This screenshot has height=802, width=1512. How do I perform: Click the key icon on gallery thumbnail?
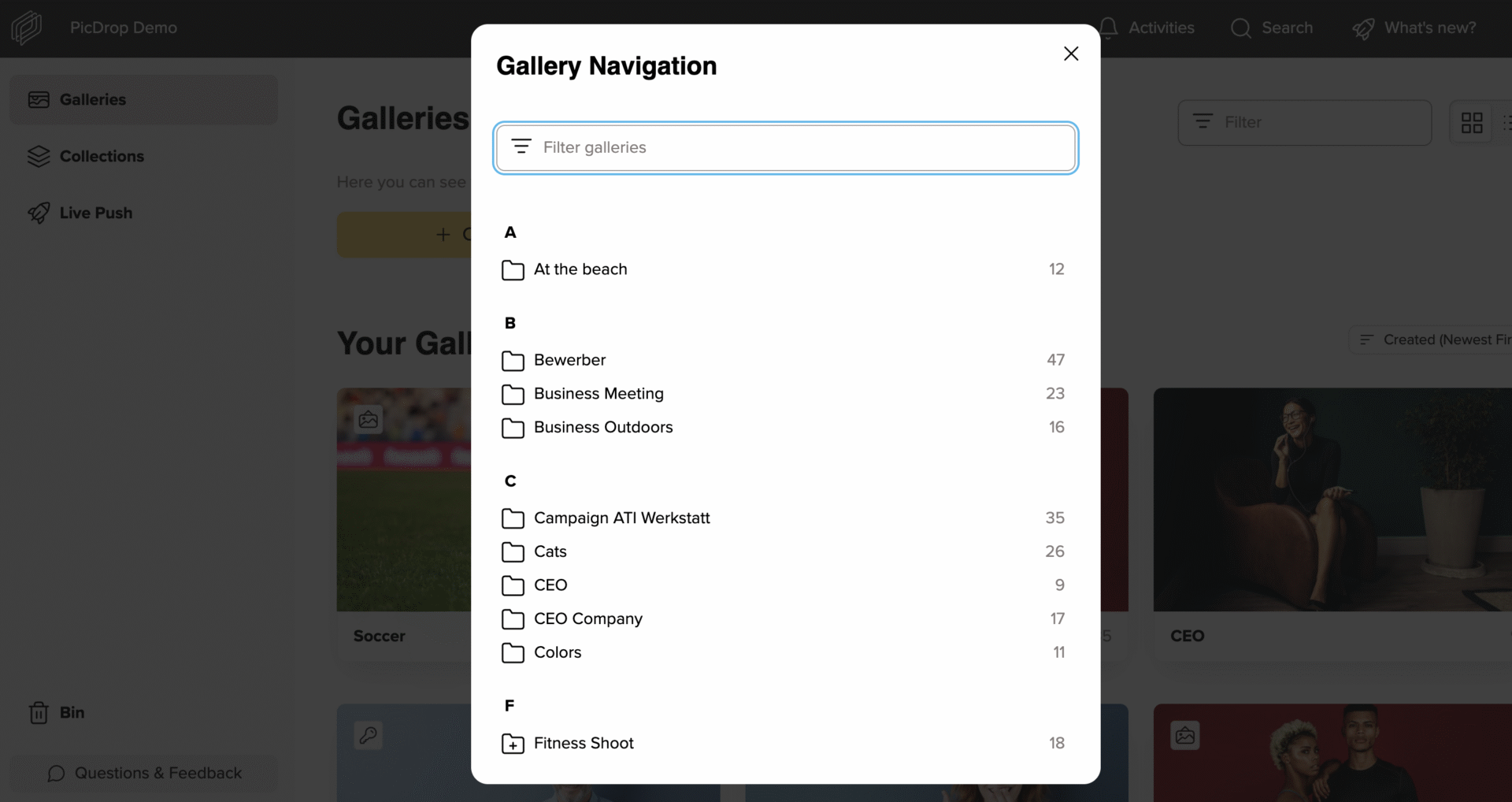pyautogui.click(x=368, y=735)
